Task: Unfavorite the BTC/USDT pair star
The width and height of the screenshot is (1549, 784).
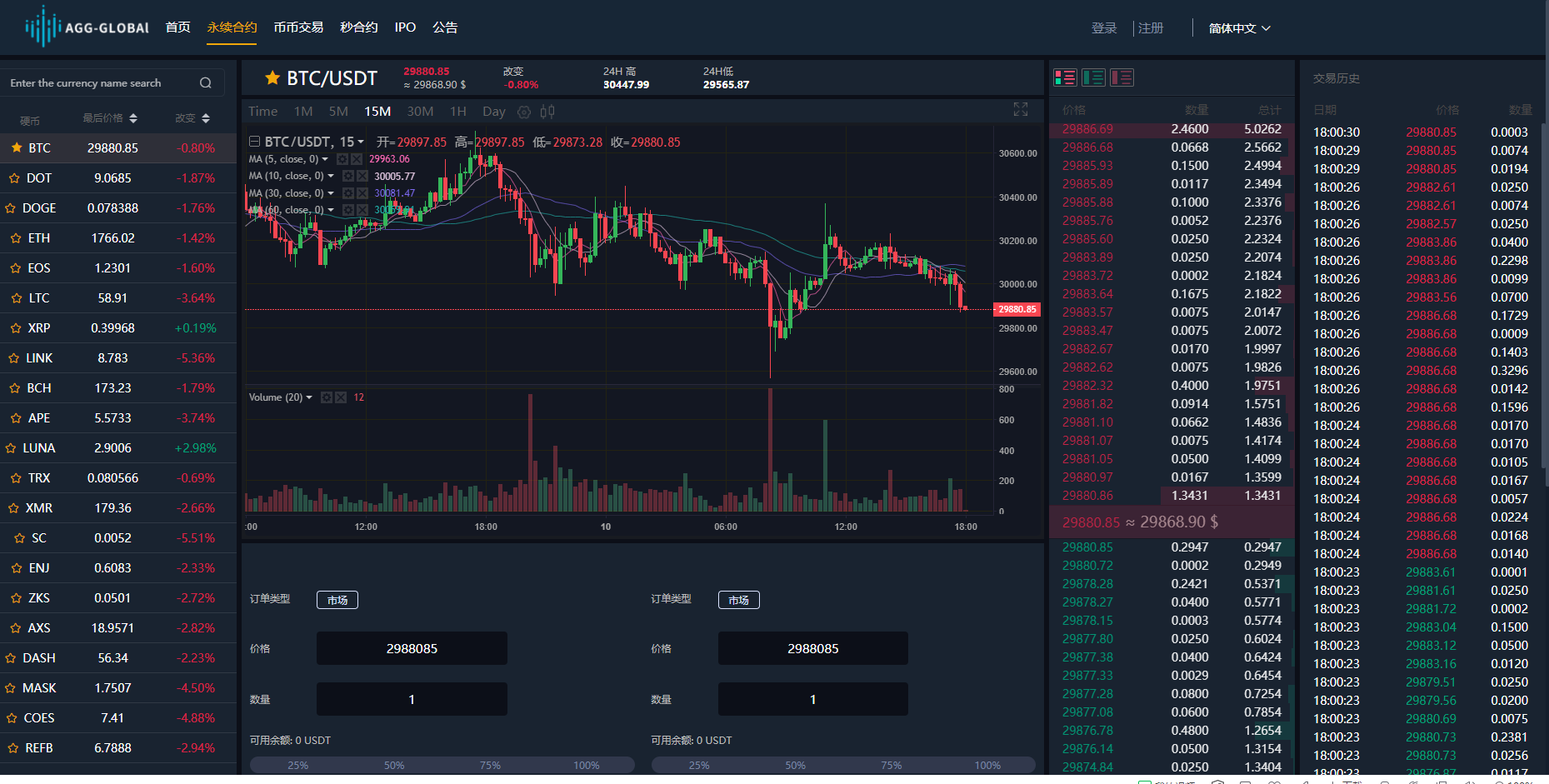Action: tap(272, 78)
